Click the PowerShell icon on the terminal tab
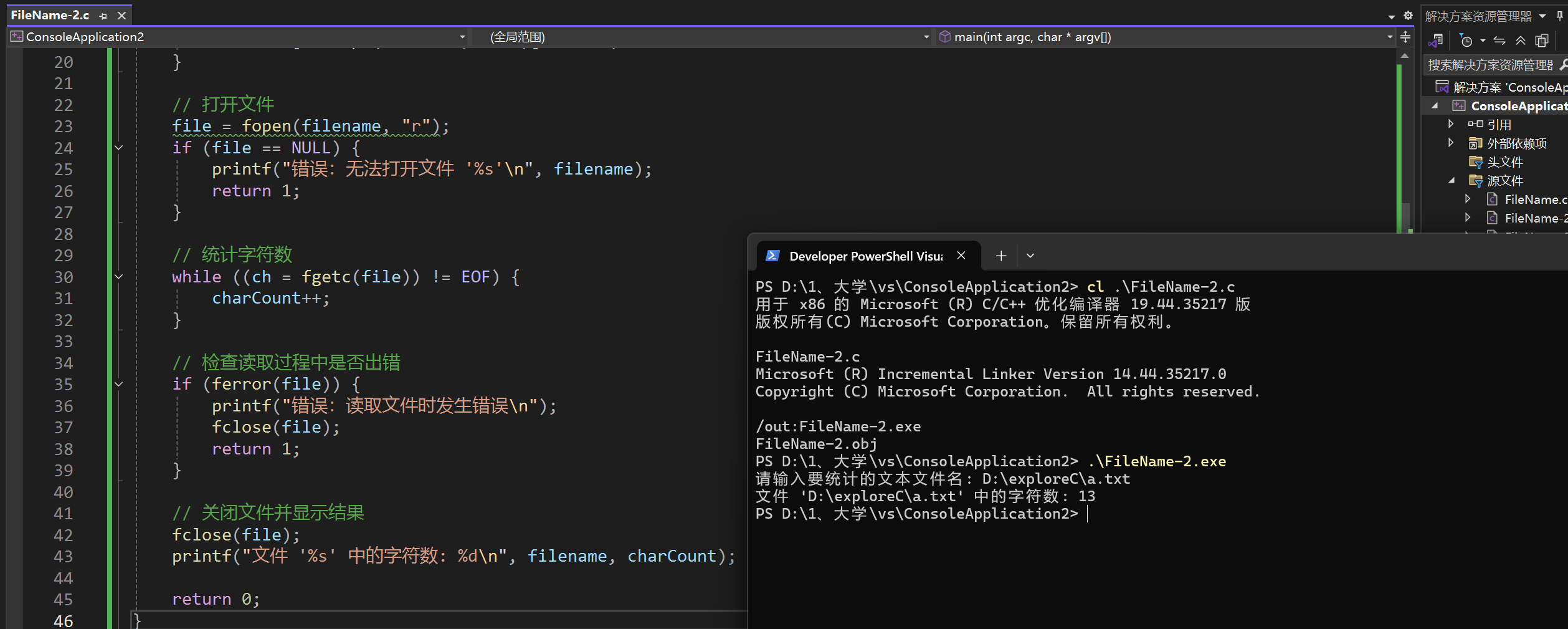Image resolution: width=1568 pixels, height=629 pixels. click(772, 256)
